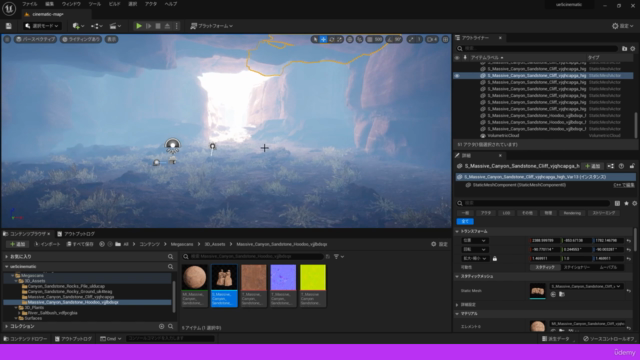Open the play options three-dot menu

(177, 26)
